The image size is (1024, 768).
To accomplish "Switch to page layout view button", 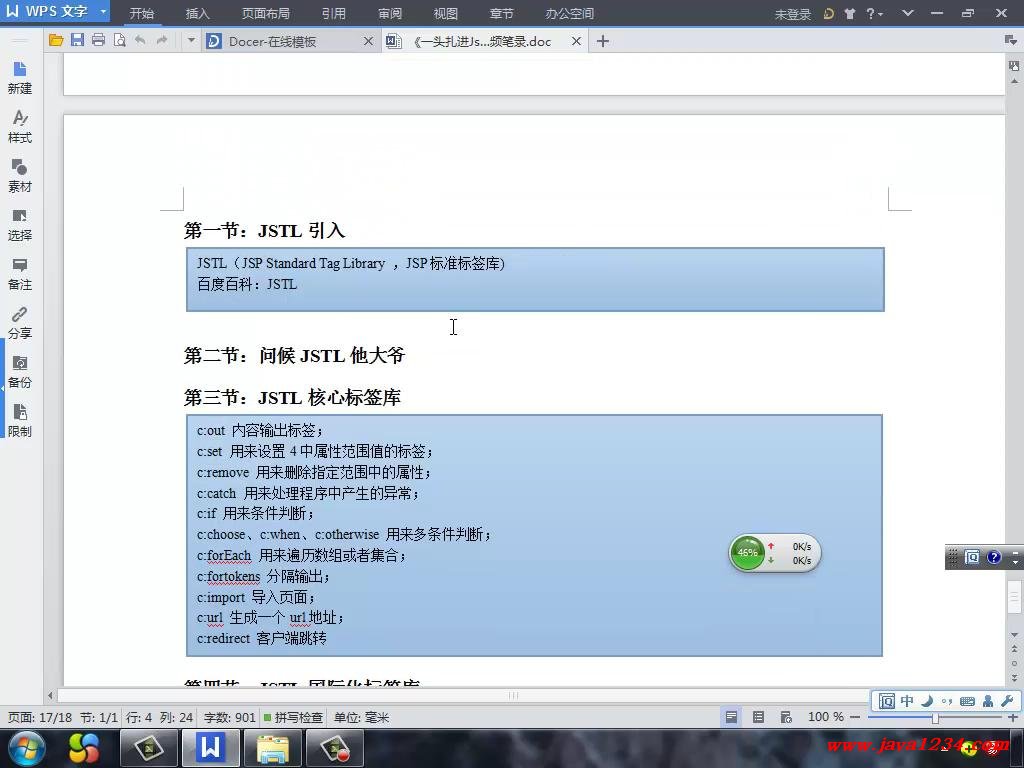I will pos(732,717).
